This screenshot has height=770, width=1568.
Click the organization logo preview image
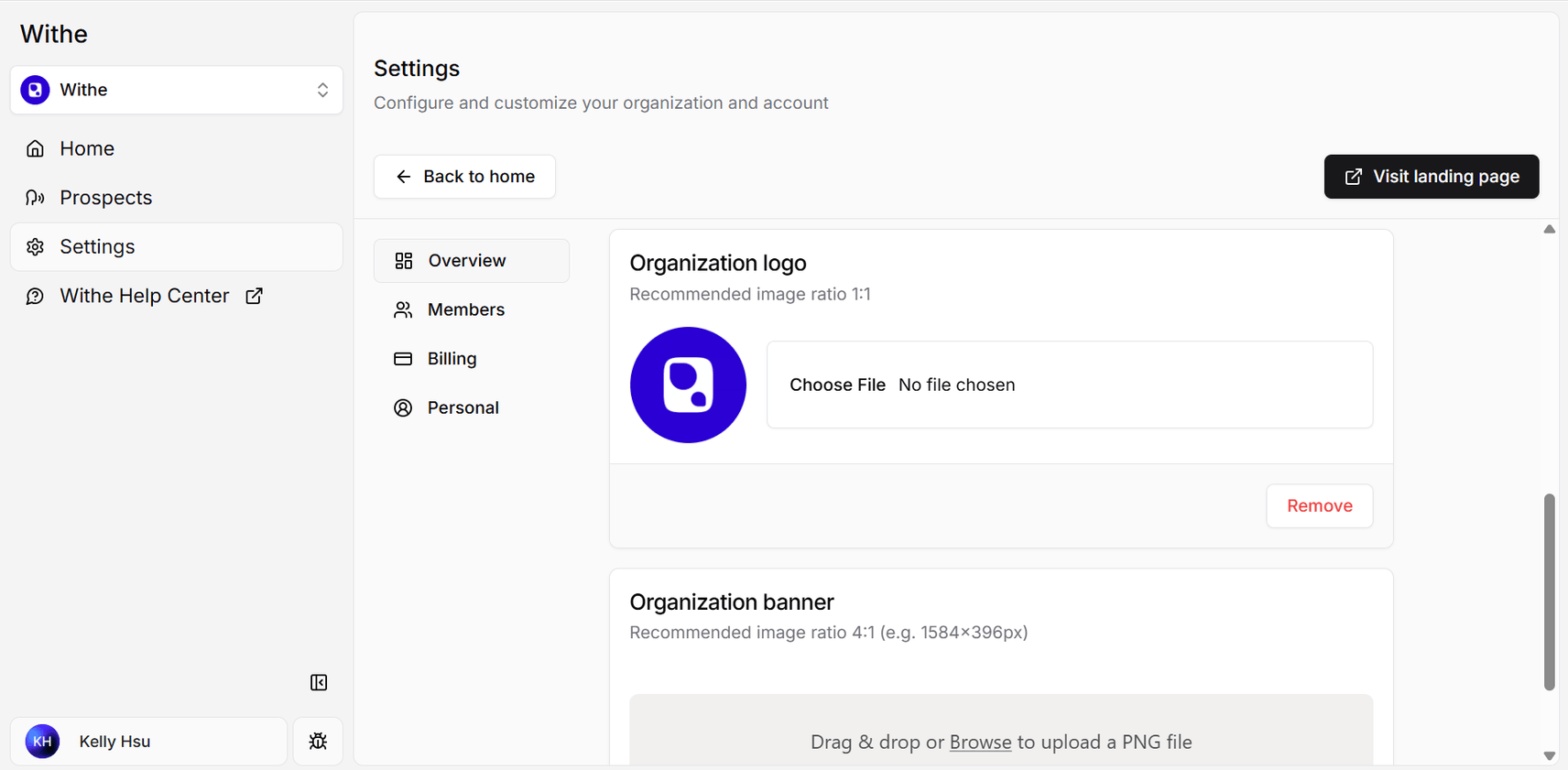coord(688,385)
